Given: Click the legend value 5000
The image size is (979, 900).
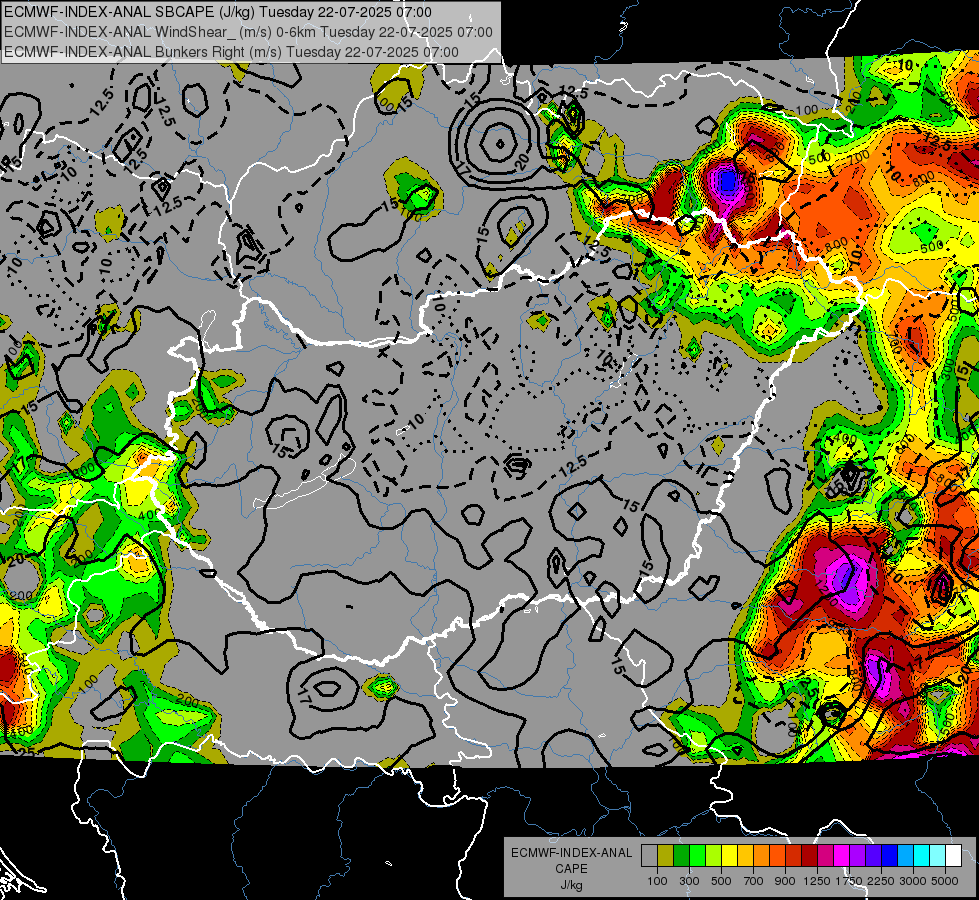Looking at the screenshot, I should tap(945, 881).
